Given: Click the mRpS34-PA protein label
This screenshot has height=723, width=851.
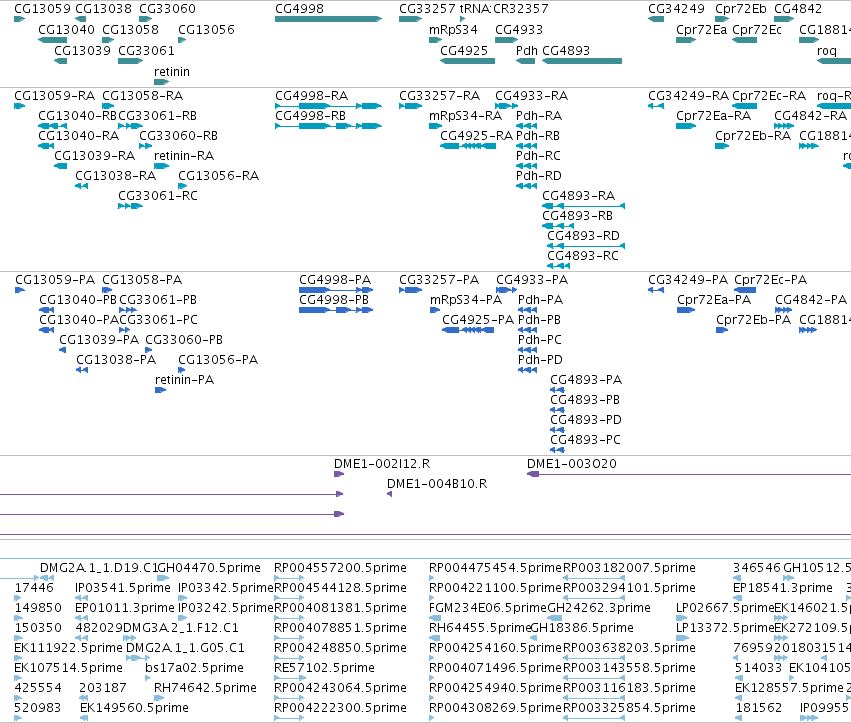Looking at the screenshot, I should tap(466, 300).
